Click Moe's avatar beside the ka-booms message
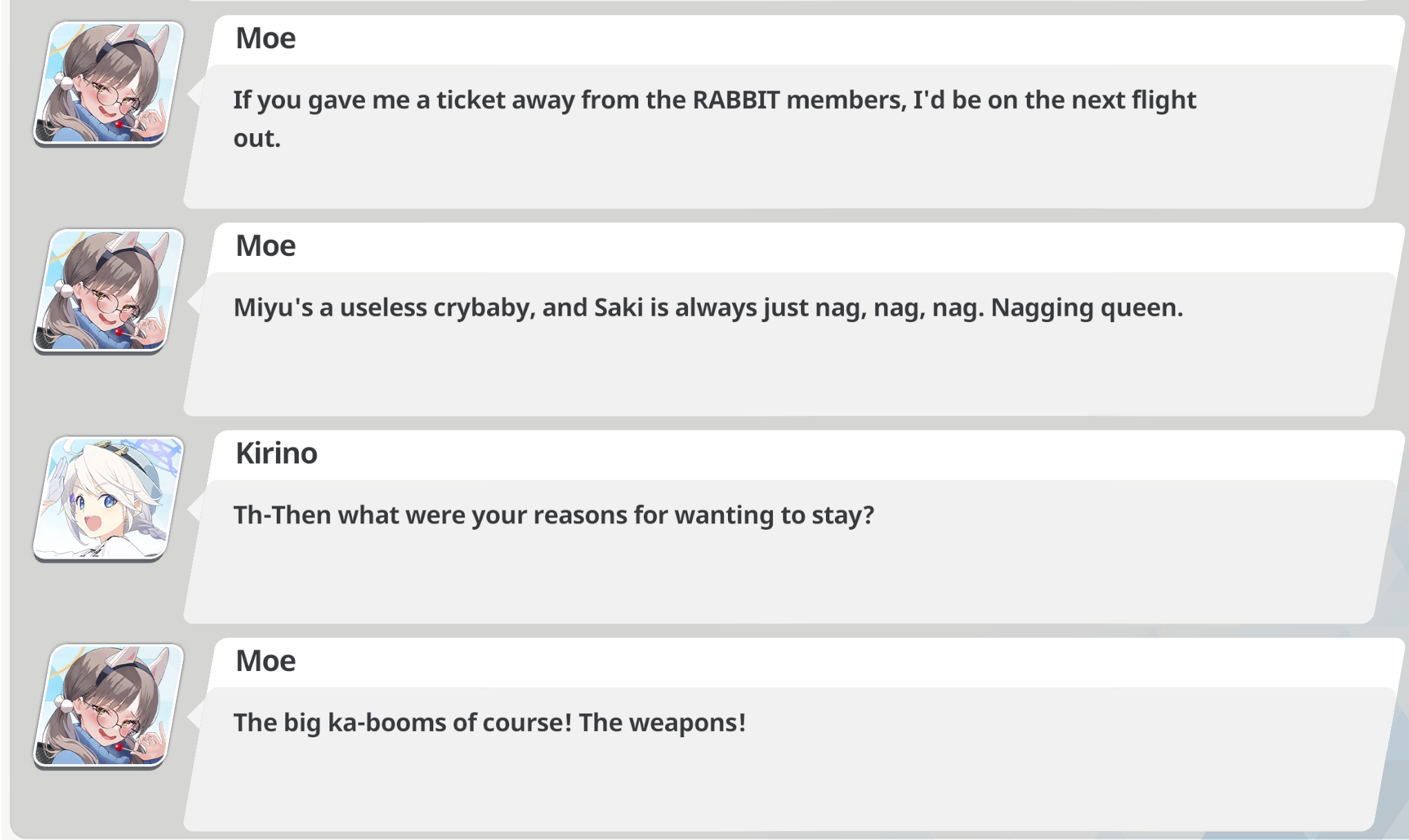The image size is (1409, 840). [109, 706]
